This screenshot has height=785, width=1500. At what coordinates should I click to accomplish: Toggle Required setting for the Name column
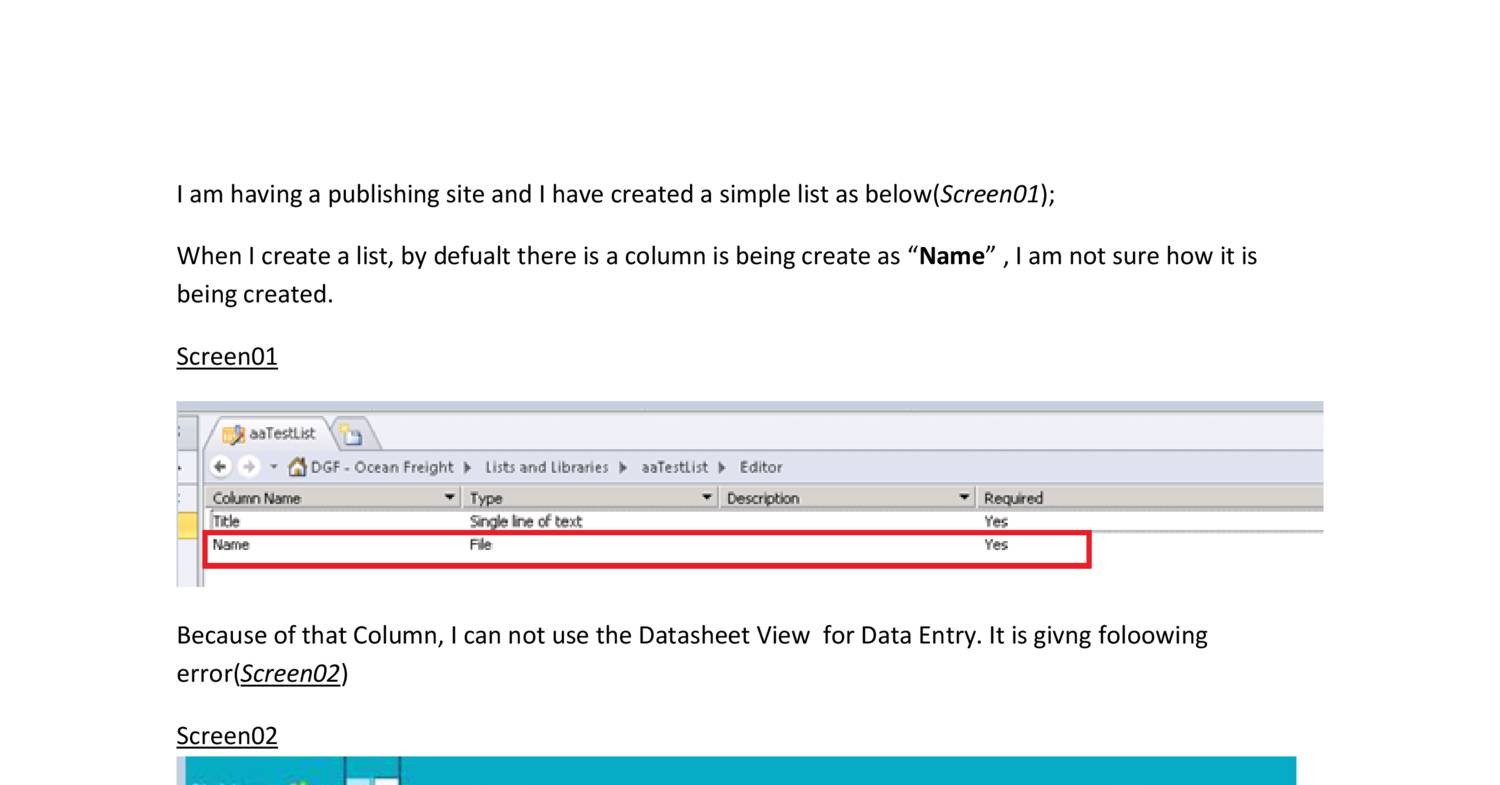coord(996,543)
